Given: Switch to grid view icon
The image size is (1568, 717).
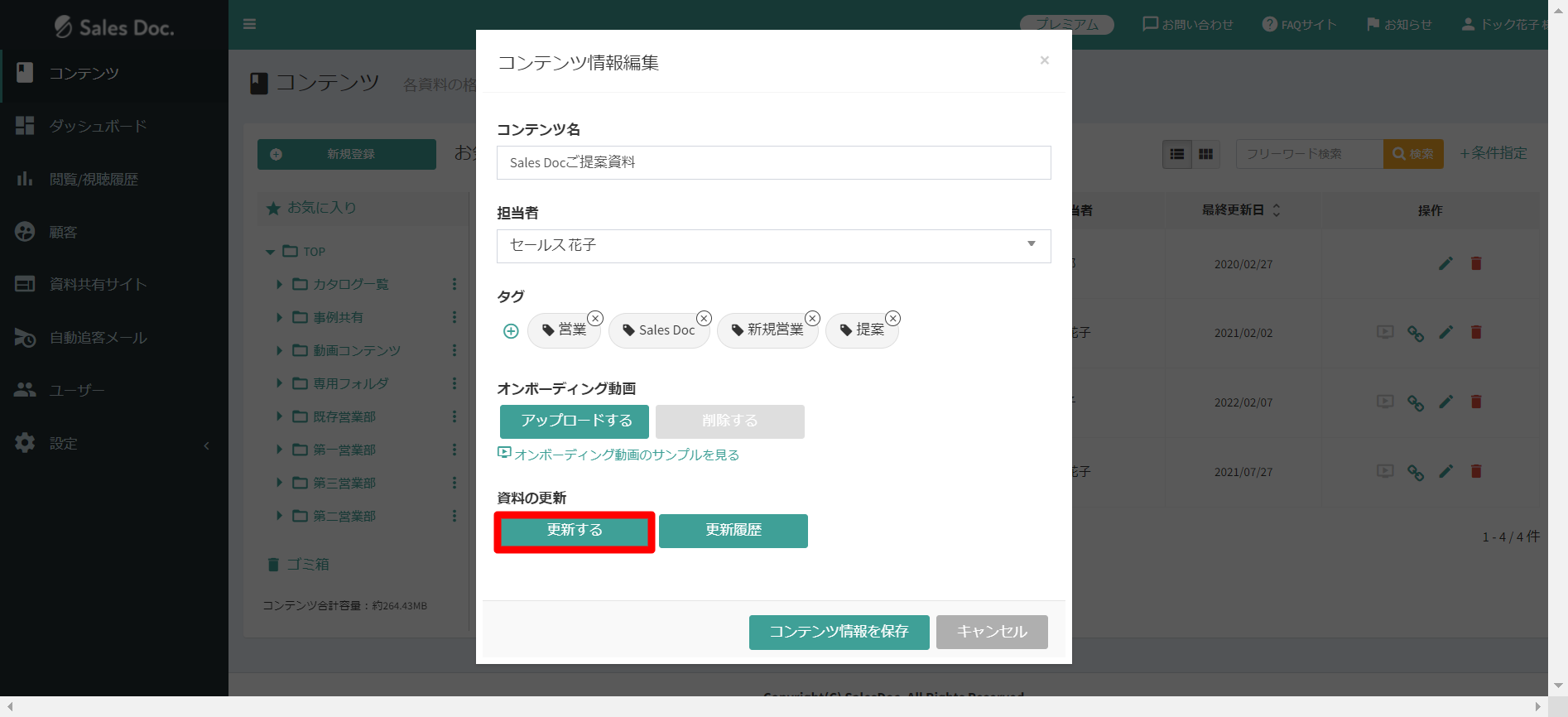Looking at the screenshot, I should click(1205, 154).
